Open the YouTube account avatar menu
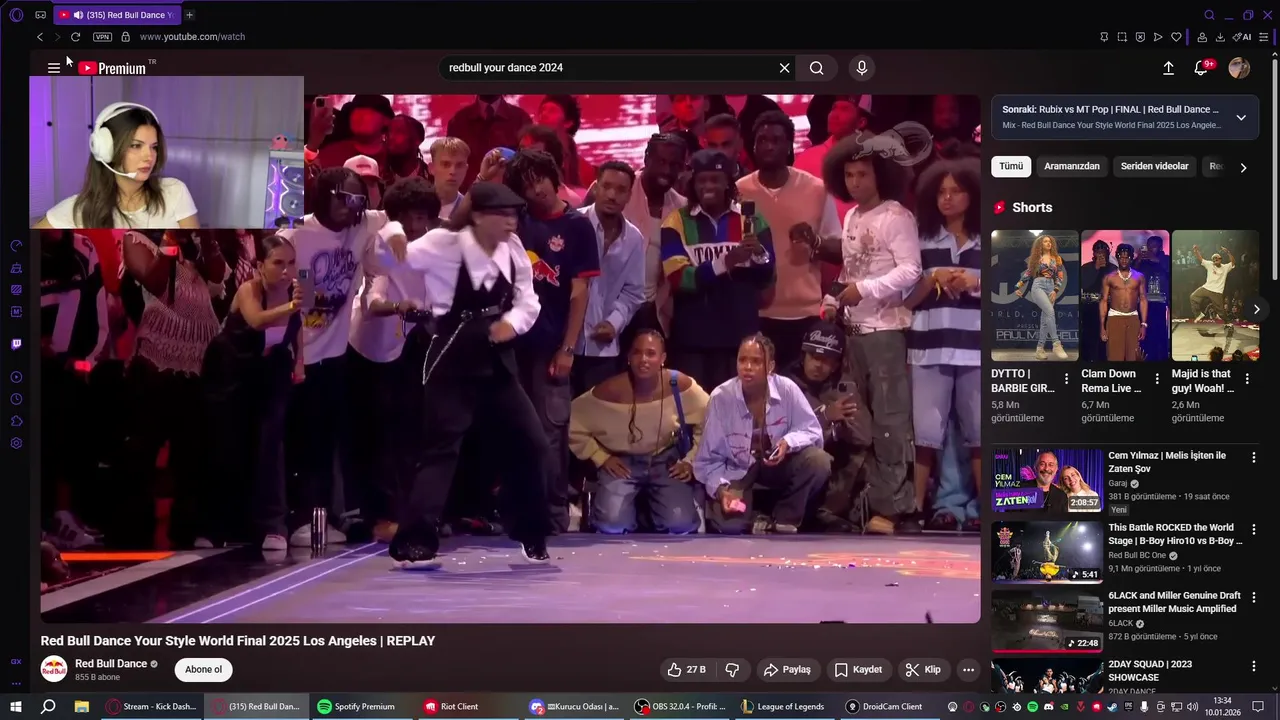 pos(1239,68)
